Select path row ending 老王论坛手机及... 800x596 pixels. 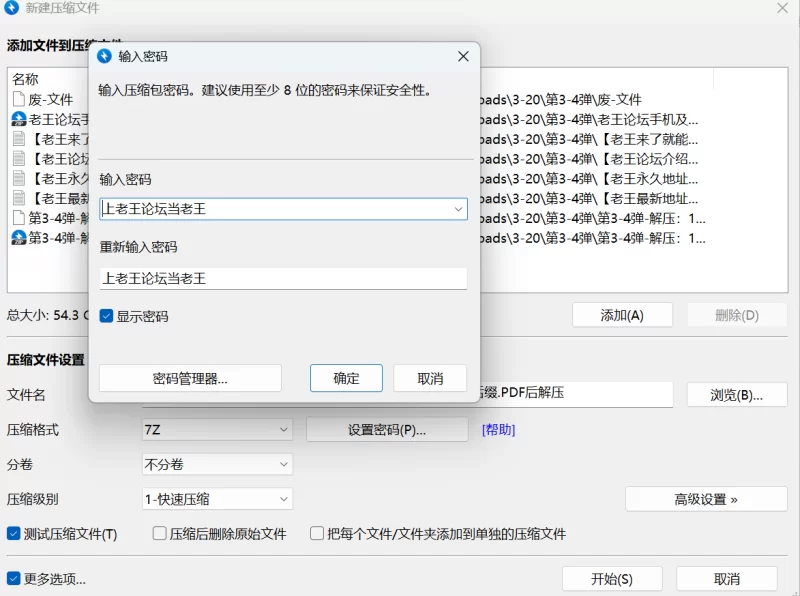(x=589, y=119)
